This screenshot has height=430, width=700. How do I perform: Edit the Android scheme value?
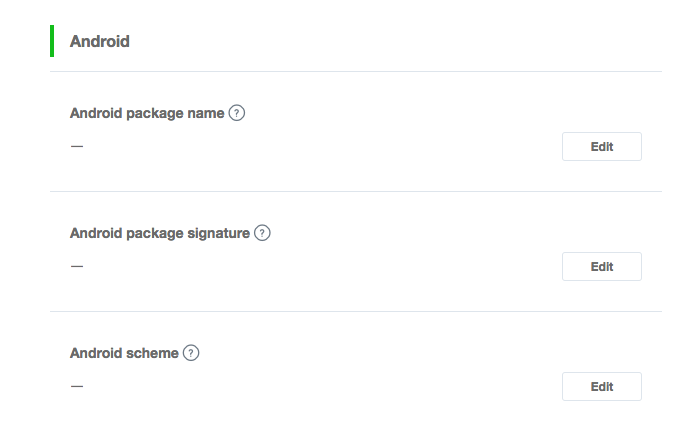coord(602,387)
